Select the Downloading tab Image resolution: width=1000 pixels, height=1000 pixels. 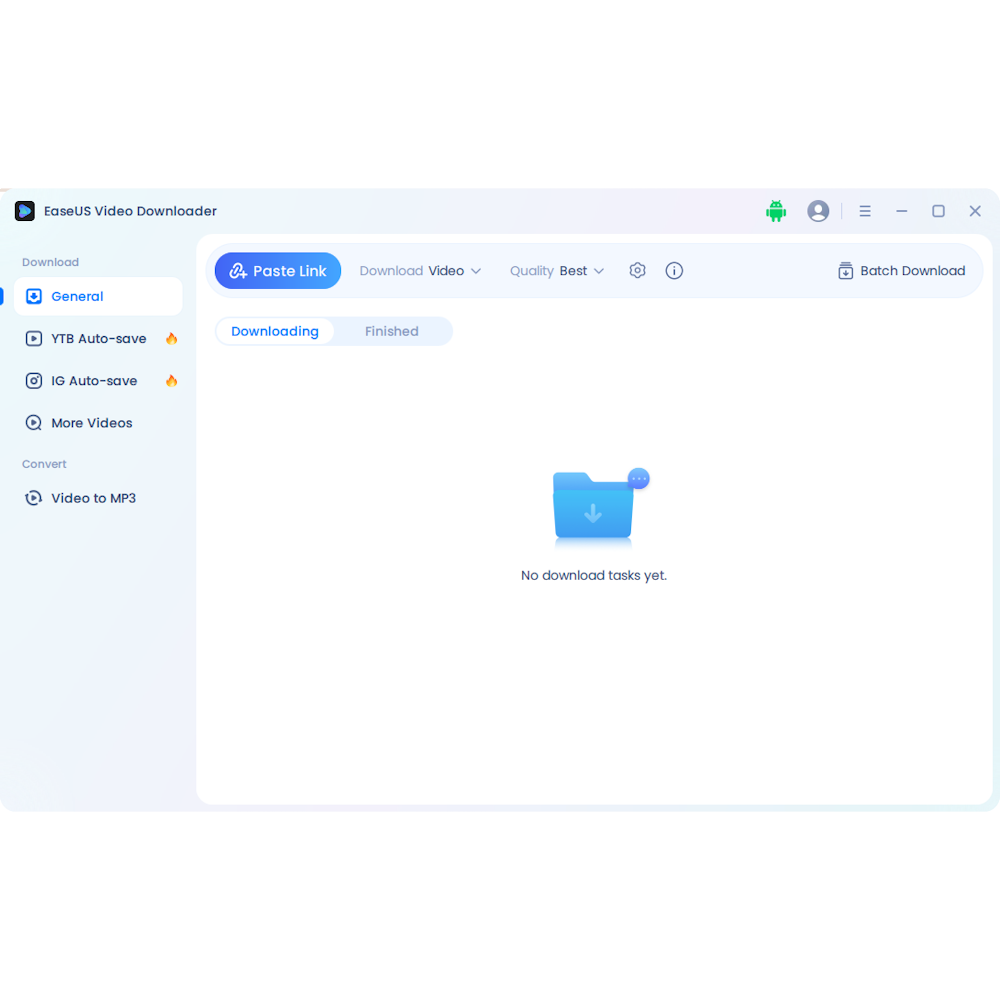point(275,331)
